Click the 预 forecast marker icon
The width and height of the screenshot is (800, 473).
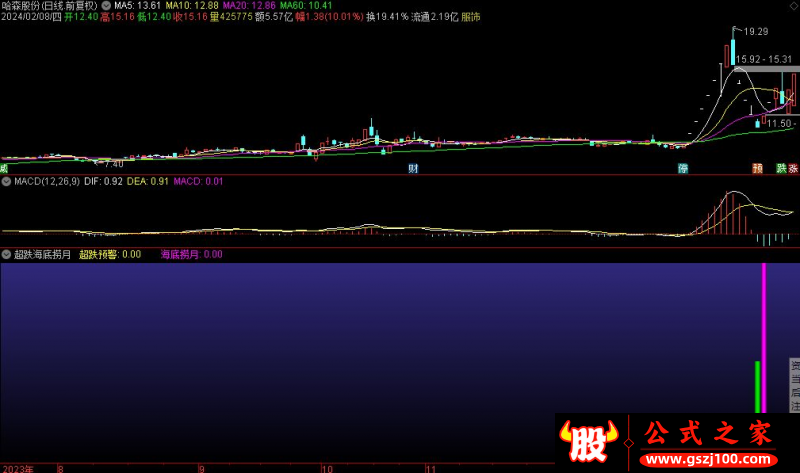tap(757, 169)
